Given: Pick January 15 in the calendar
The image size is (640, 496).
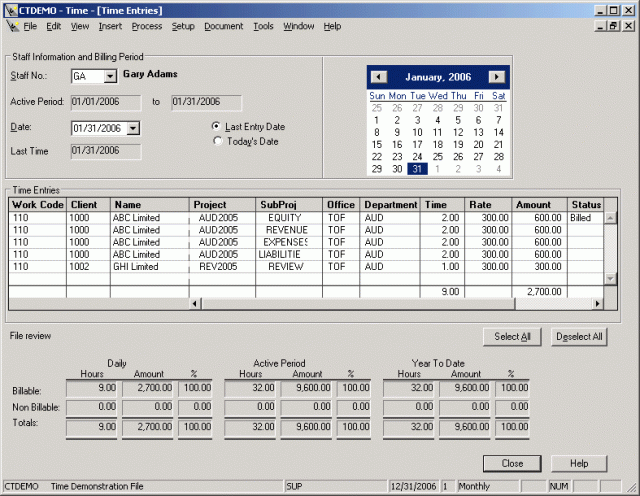Looking at the screenshot, I should [377, 144].
